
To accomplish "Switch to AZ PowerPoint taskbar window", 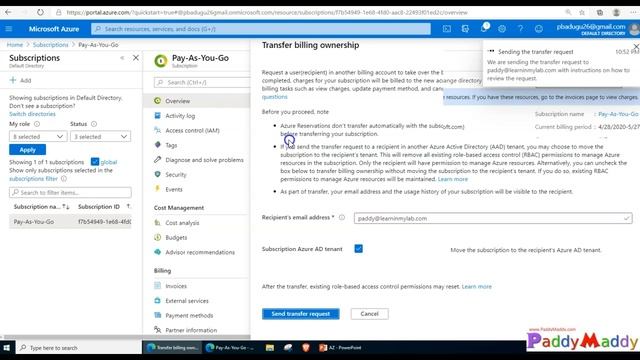I will click(x=340, y=348).
